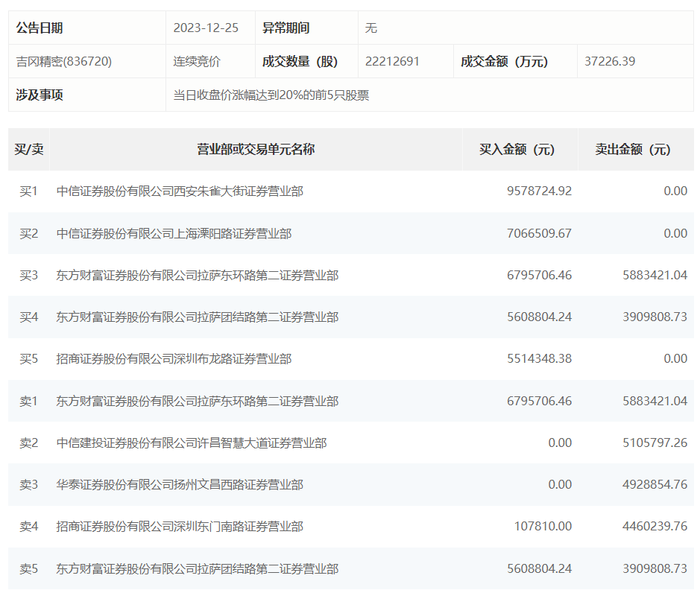Select 5883421.04 in the 买3 row
The width and height of the screenshot is (700, 593).
pos(655,275)
